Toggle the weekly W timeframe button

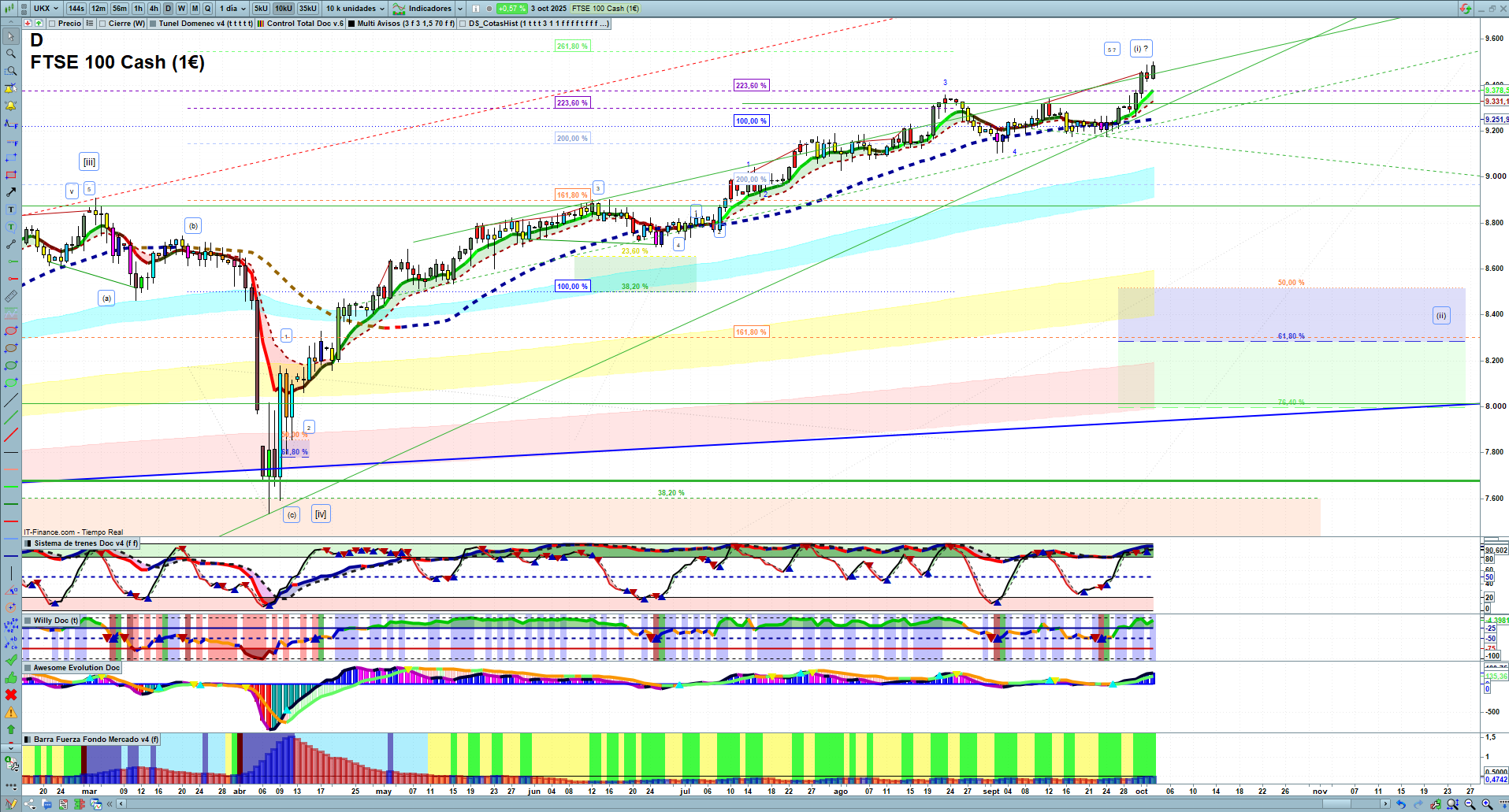pyautogui.click(x=181, y=9)
